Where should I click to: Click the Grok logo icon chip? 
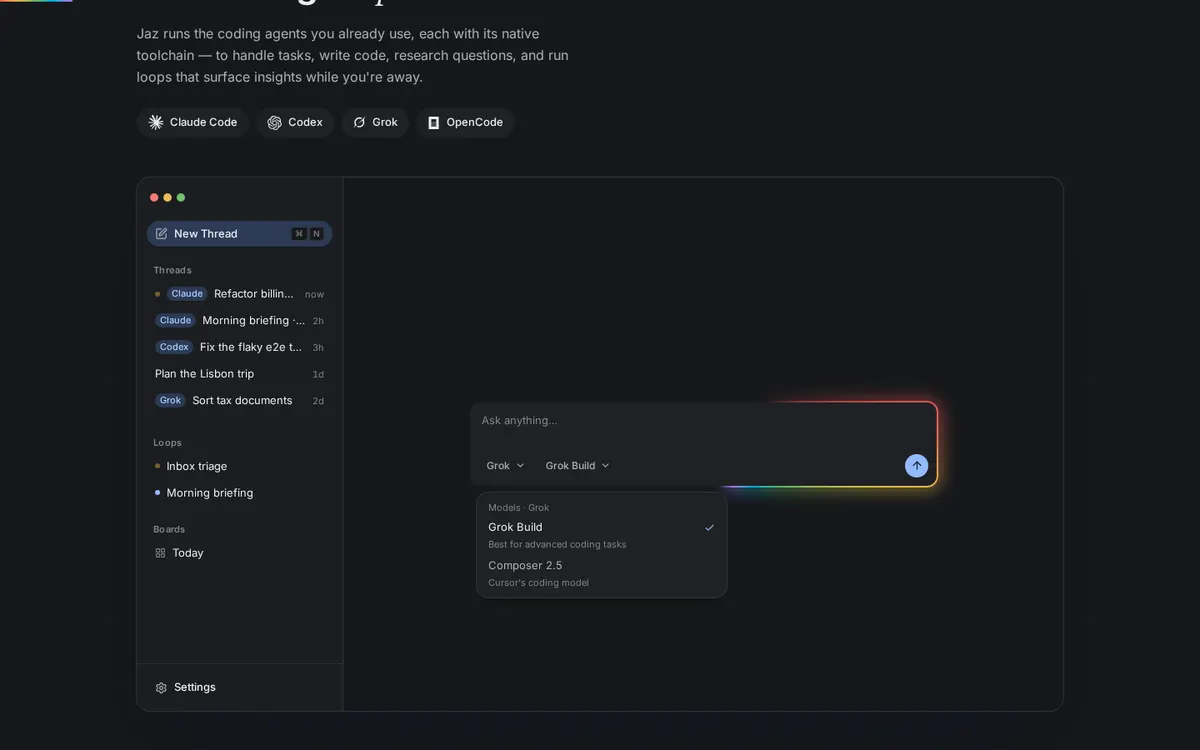[359, 122]
